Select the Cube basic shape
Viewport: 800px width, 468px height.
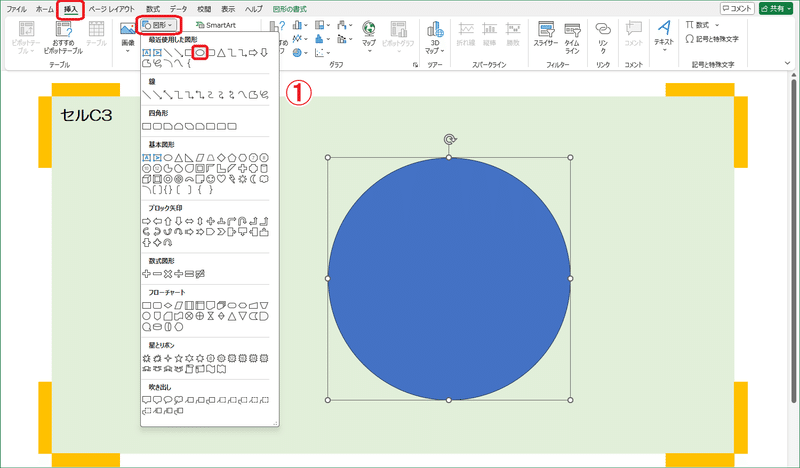point(146,179)
